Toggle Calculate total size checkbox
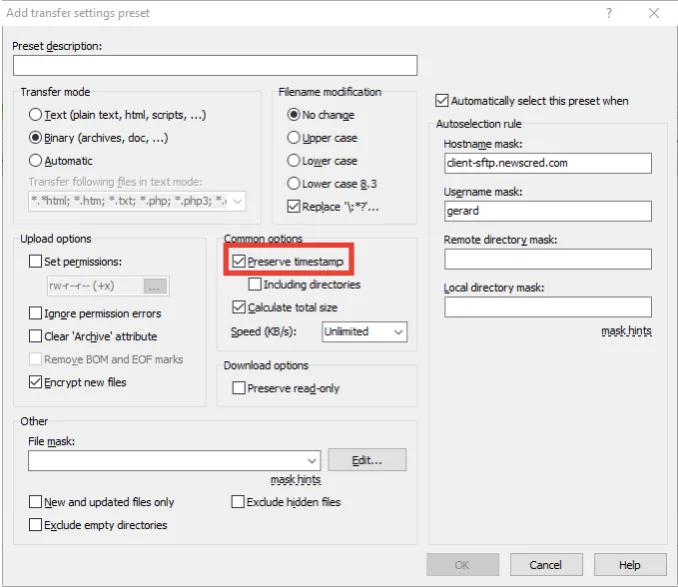 click(x=239, y=307)
